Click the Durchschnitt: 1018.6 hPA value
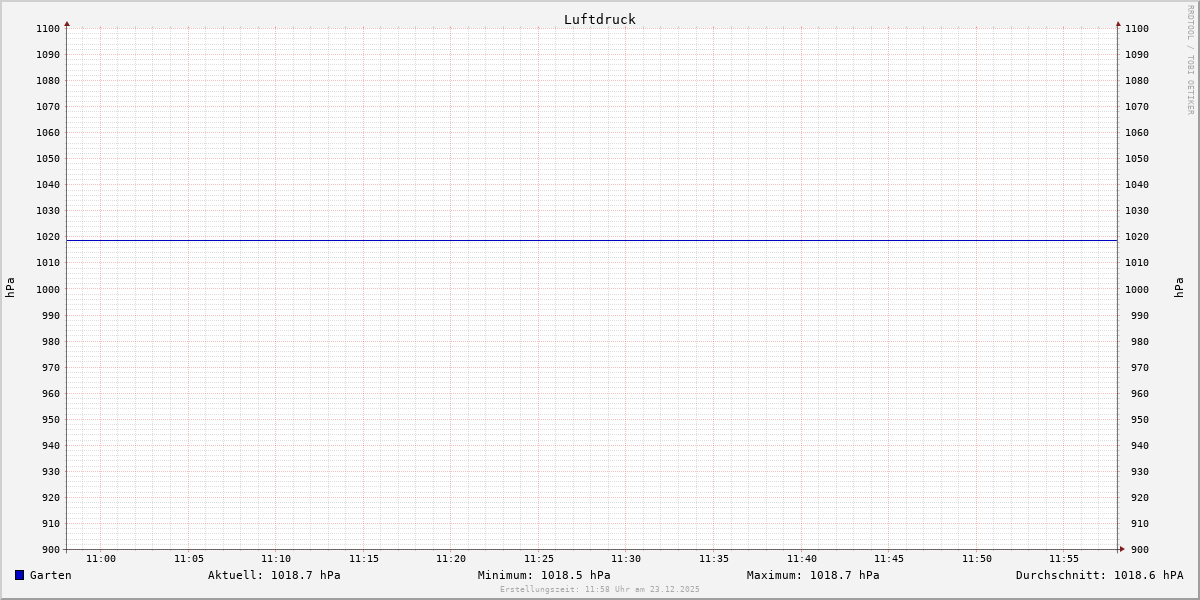The image size is (1200, 600). coord(1099,575)
